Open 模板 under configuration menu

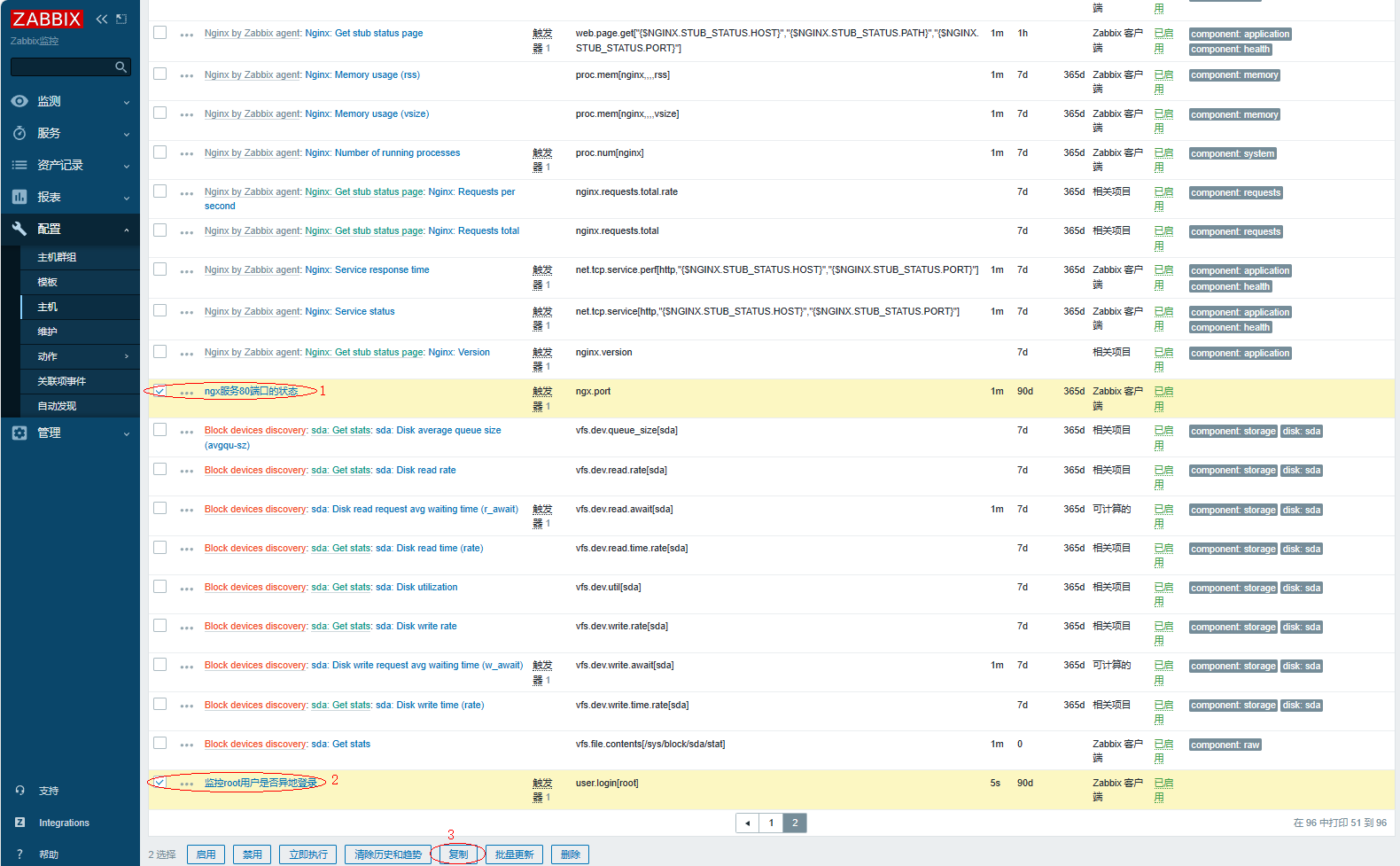[x=48, y=282]
